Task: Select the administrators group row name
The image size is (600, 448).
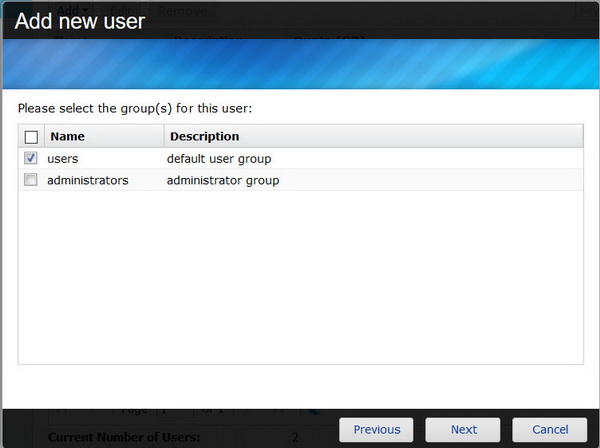Action: point(87,181)
